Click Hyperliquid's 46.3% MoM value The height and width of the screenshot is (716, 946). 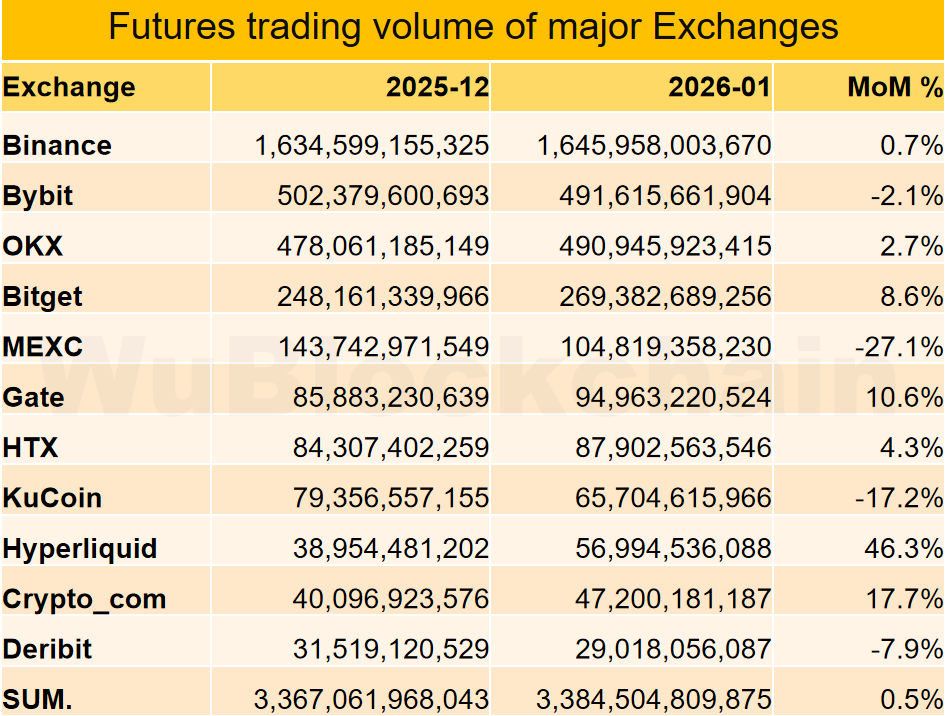[x=905, y=548]
